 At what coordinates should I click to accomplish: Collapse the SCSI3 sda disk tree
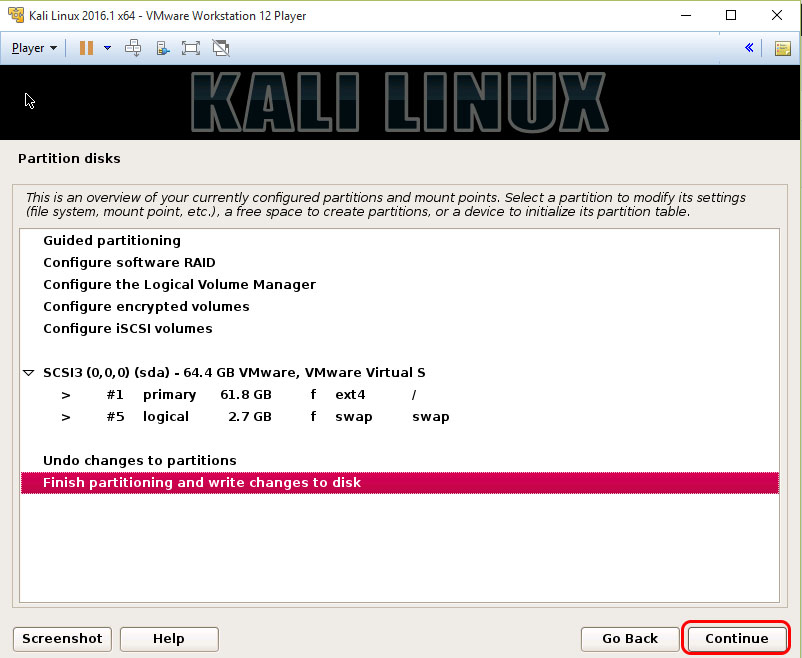(29, 373)
